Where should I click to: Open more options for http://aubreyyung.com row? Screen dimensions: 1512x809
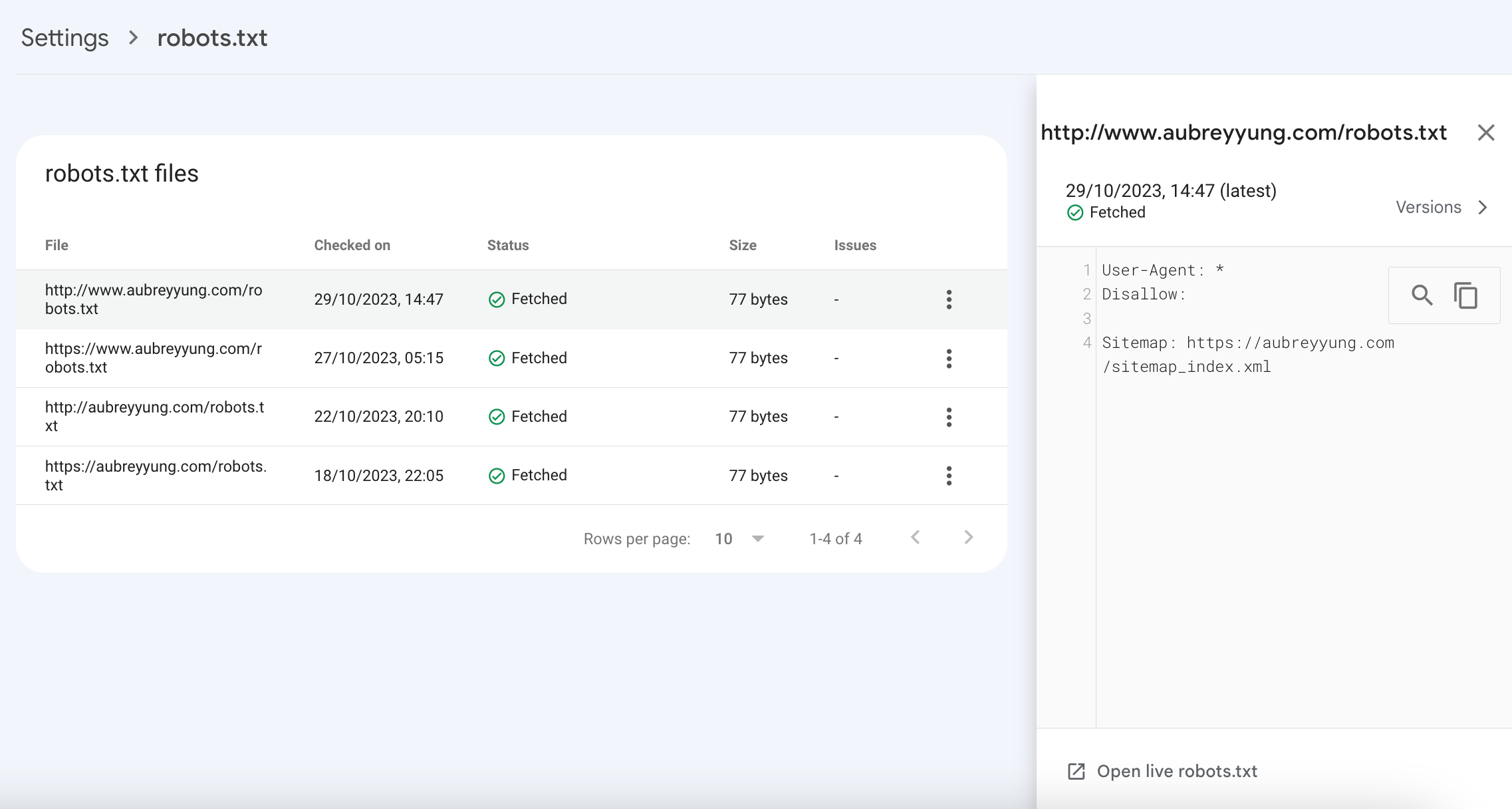[949, 417]
